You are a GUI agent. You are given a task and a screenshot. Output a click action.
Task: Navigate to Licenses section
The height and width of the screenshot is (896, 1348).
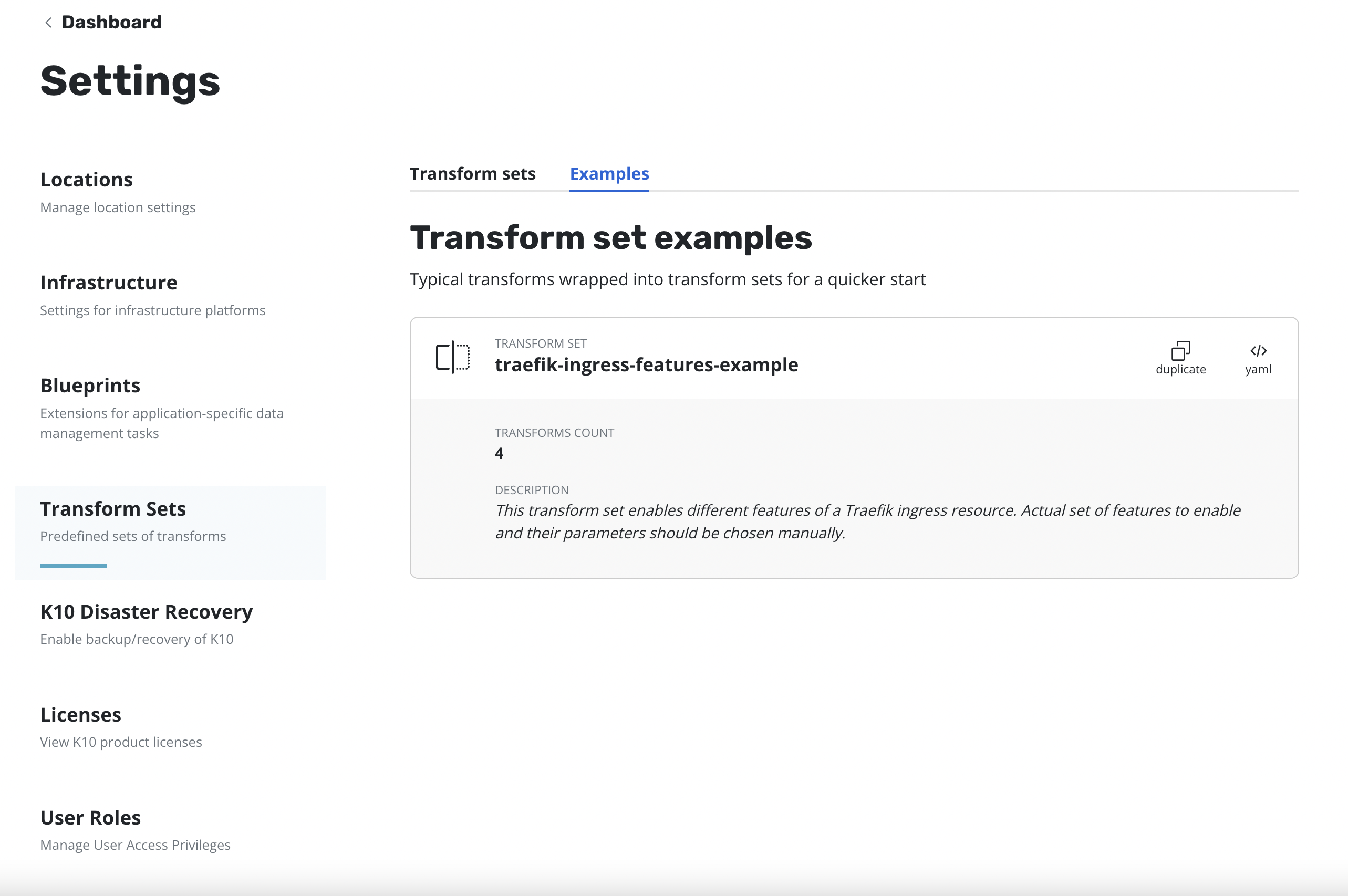80,715
